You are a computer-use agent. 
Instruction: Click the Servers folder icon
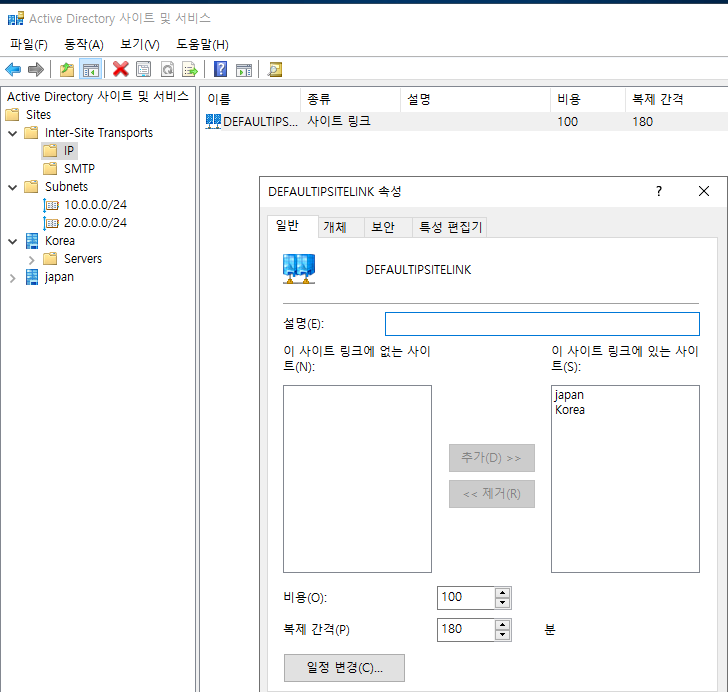coord(50,258)
